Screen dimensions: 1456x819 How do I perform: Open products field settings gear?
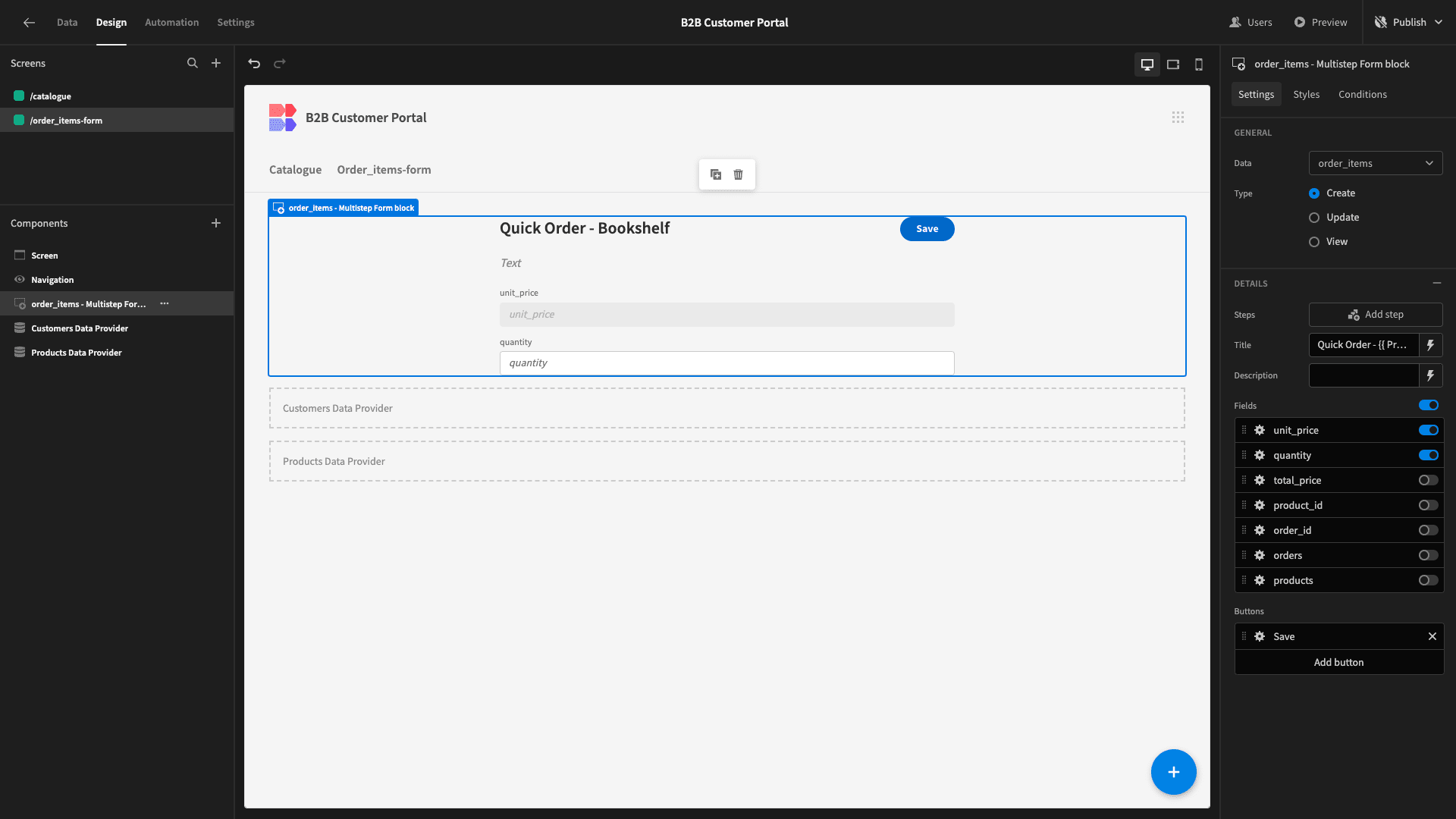point(1260,580)
